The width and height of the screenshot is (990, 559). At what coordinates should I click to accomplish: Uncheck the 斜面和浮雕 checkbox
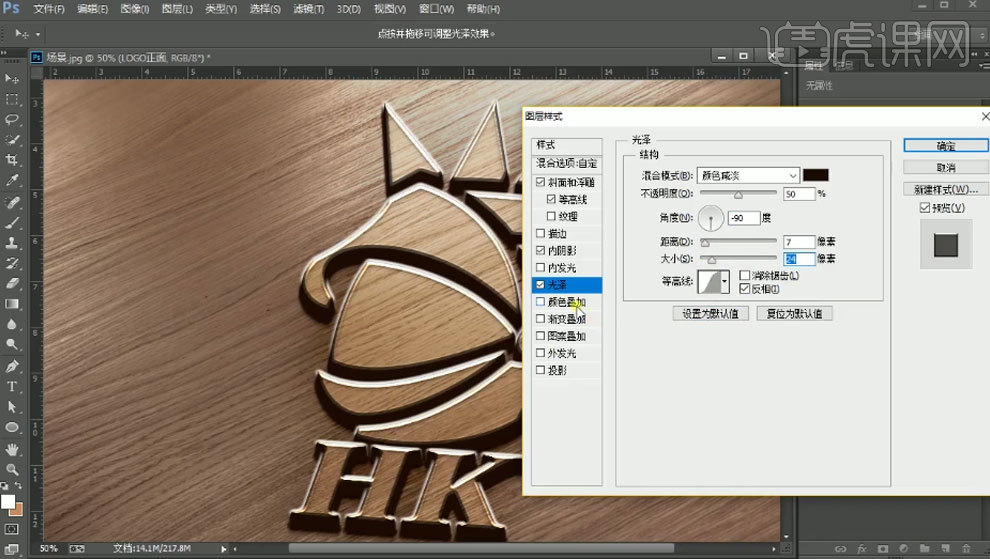point(540,182)
